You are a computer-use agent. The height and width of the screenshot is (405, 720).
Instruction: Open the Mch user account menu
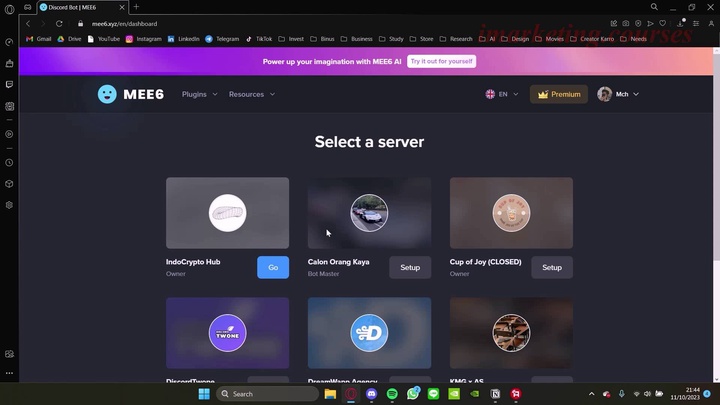[x=618, y=94]
